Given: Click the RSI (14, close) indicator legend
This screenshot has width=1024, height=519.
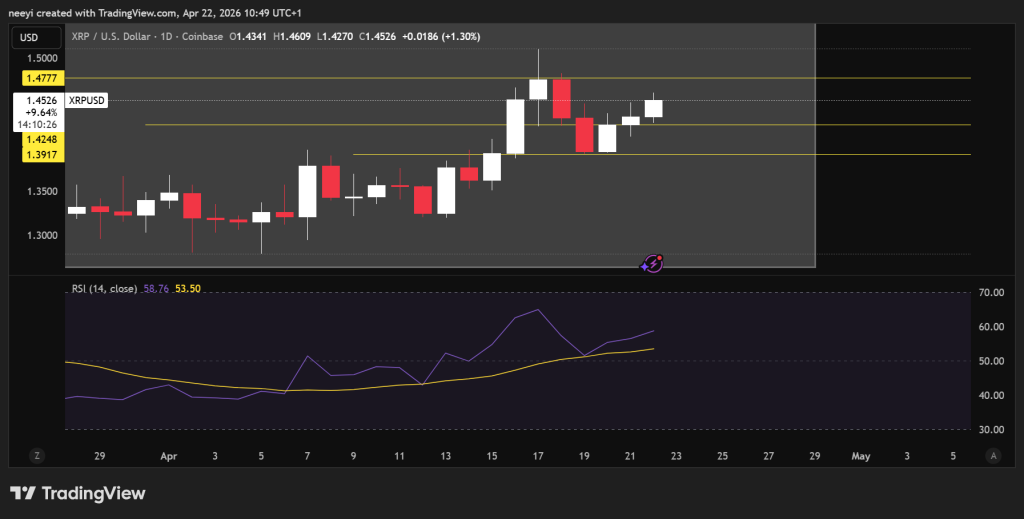Looking at the screenshot, I should click(x=105, y=289).
